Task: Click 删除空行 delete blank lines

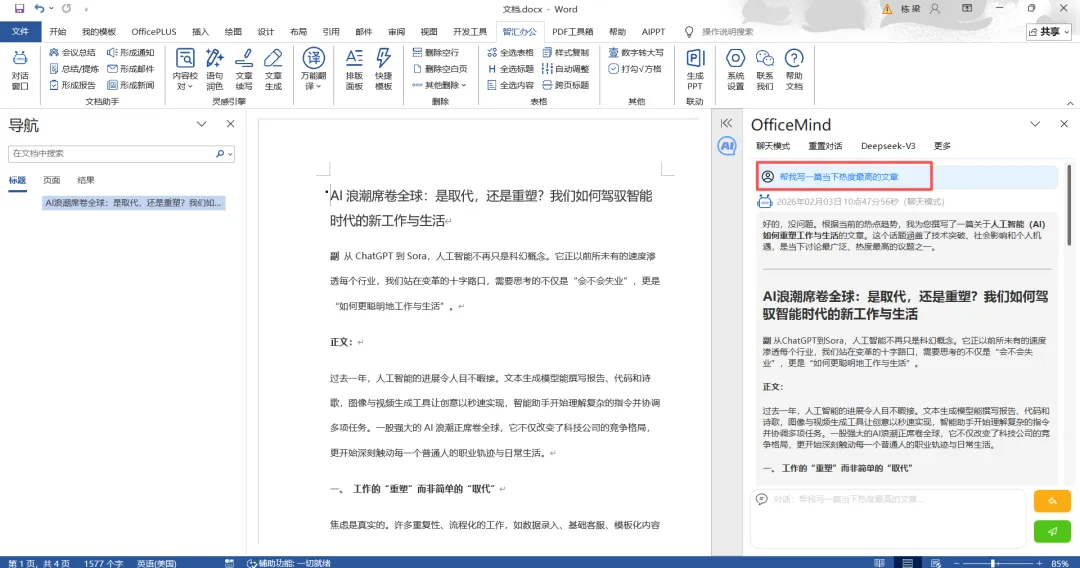Action: 435,52
